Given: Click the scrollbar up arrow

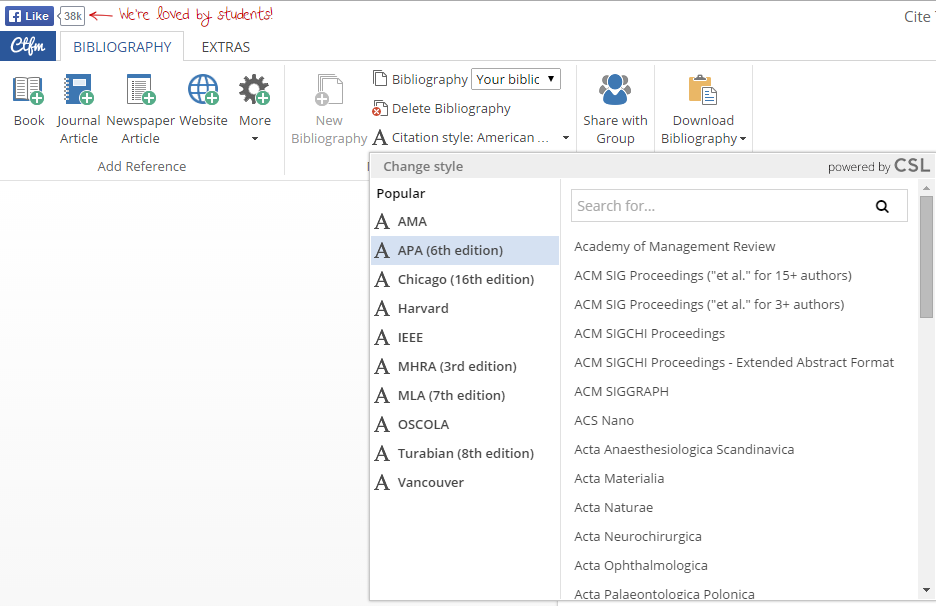Looking at the screenshot, I should (926, 188).
